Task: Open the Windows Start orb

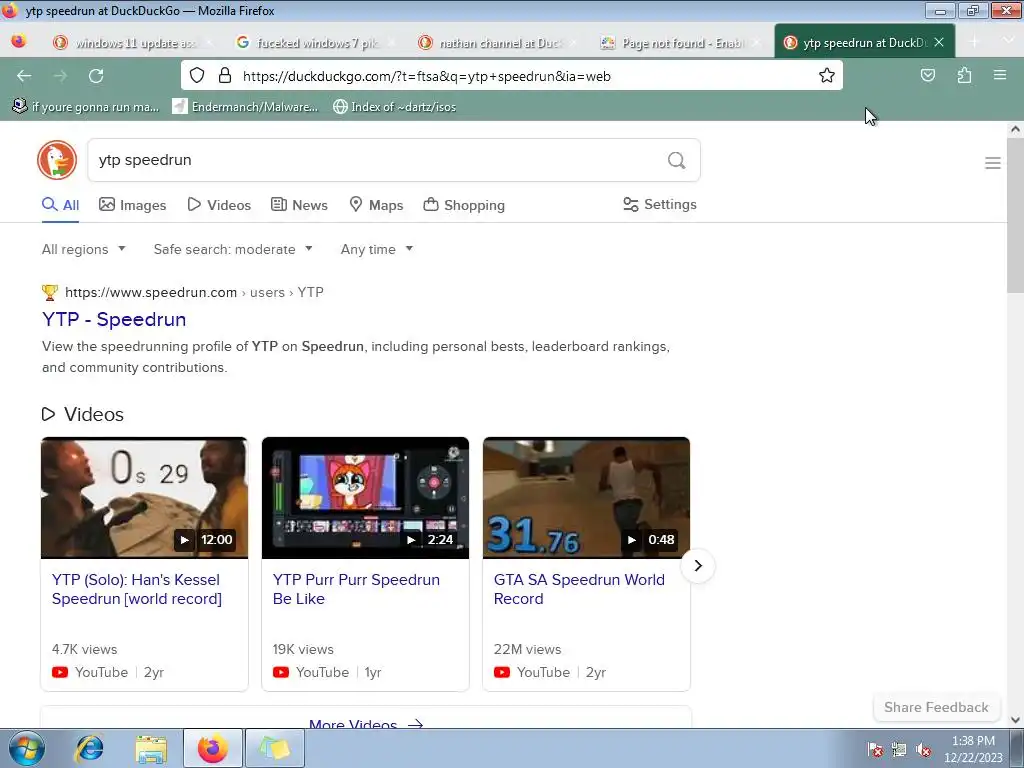Action: pos(26,748)
